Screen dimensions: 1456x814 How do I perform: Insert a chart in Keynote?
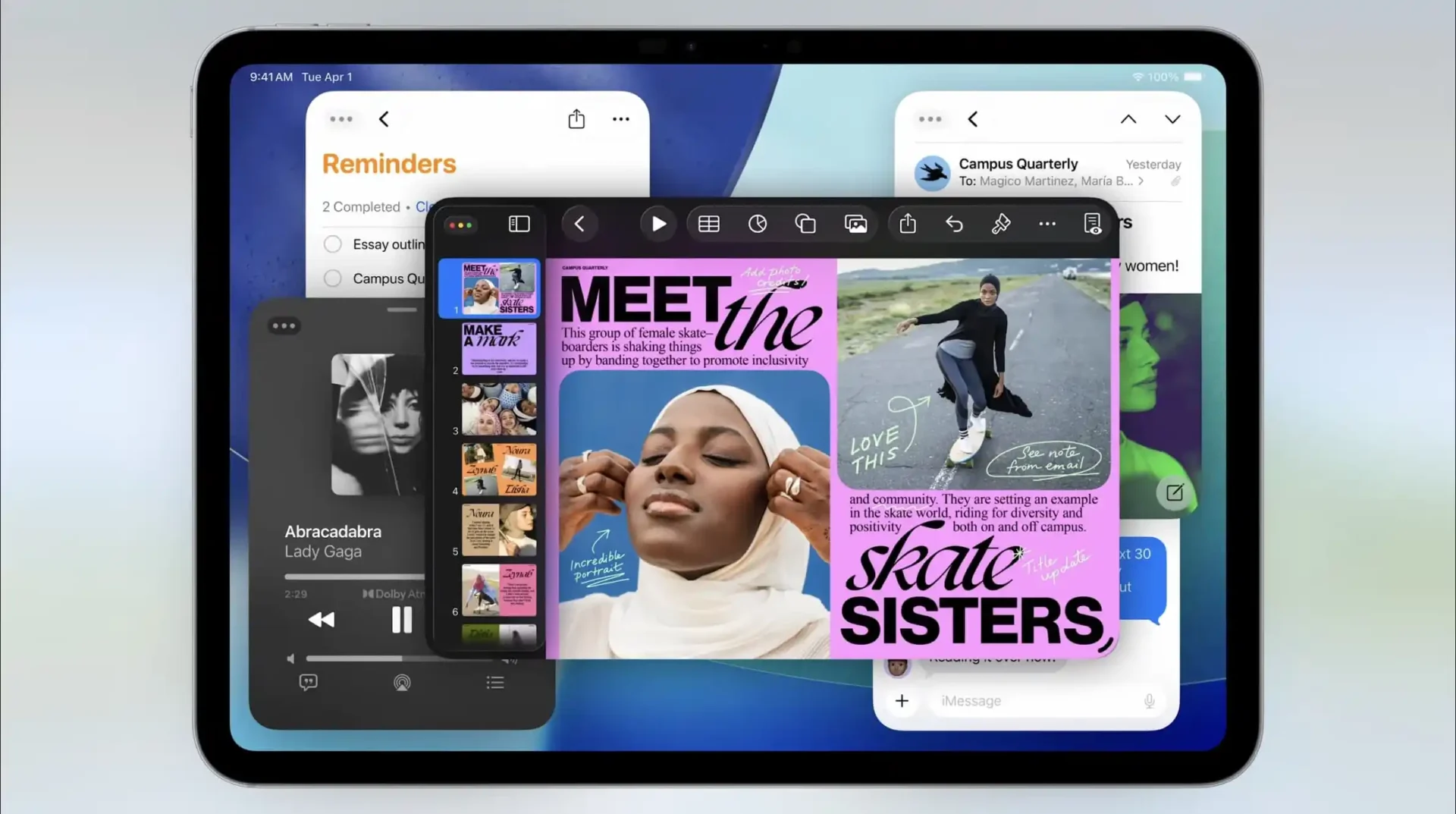tap(758, 224)
